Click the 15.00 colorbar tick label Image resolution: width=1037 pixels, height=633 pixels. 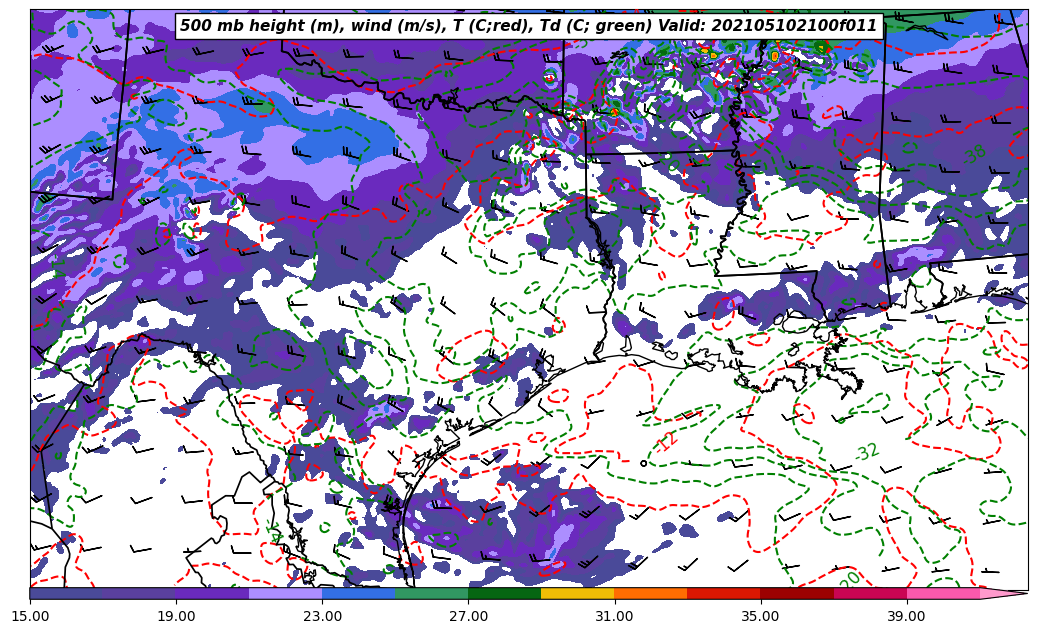click(x=30, y=616)
